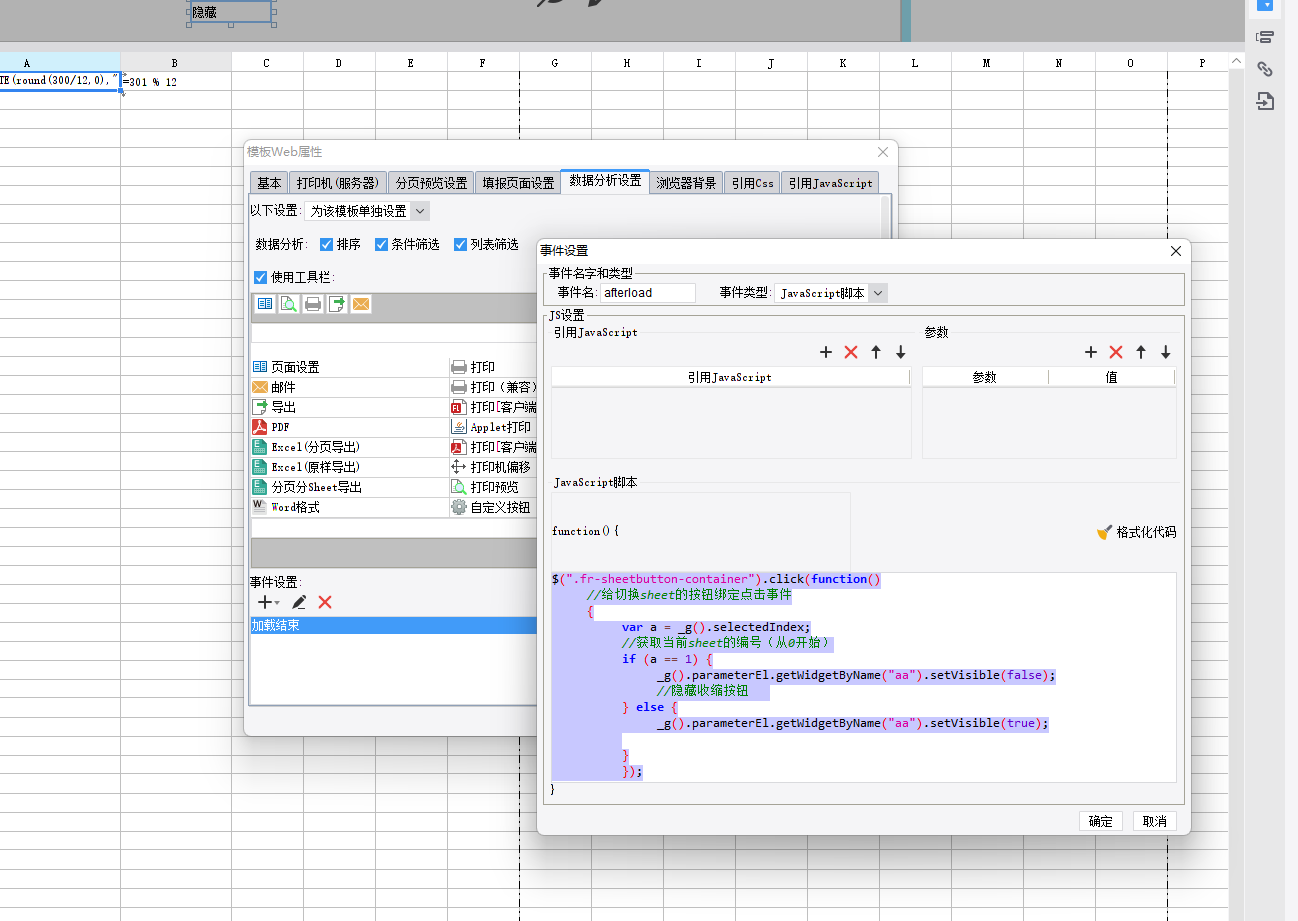Click print-preview magnifier icon in toolbar strip
The image size is (1298, 921).
tap(288, 304)
